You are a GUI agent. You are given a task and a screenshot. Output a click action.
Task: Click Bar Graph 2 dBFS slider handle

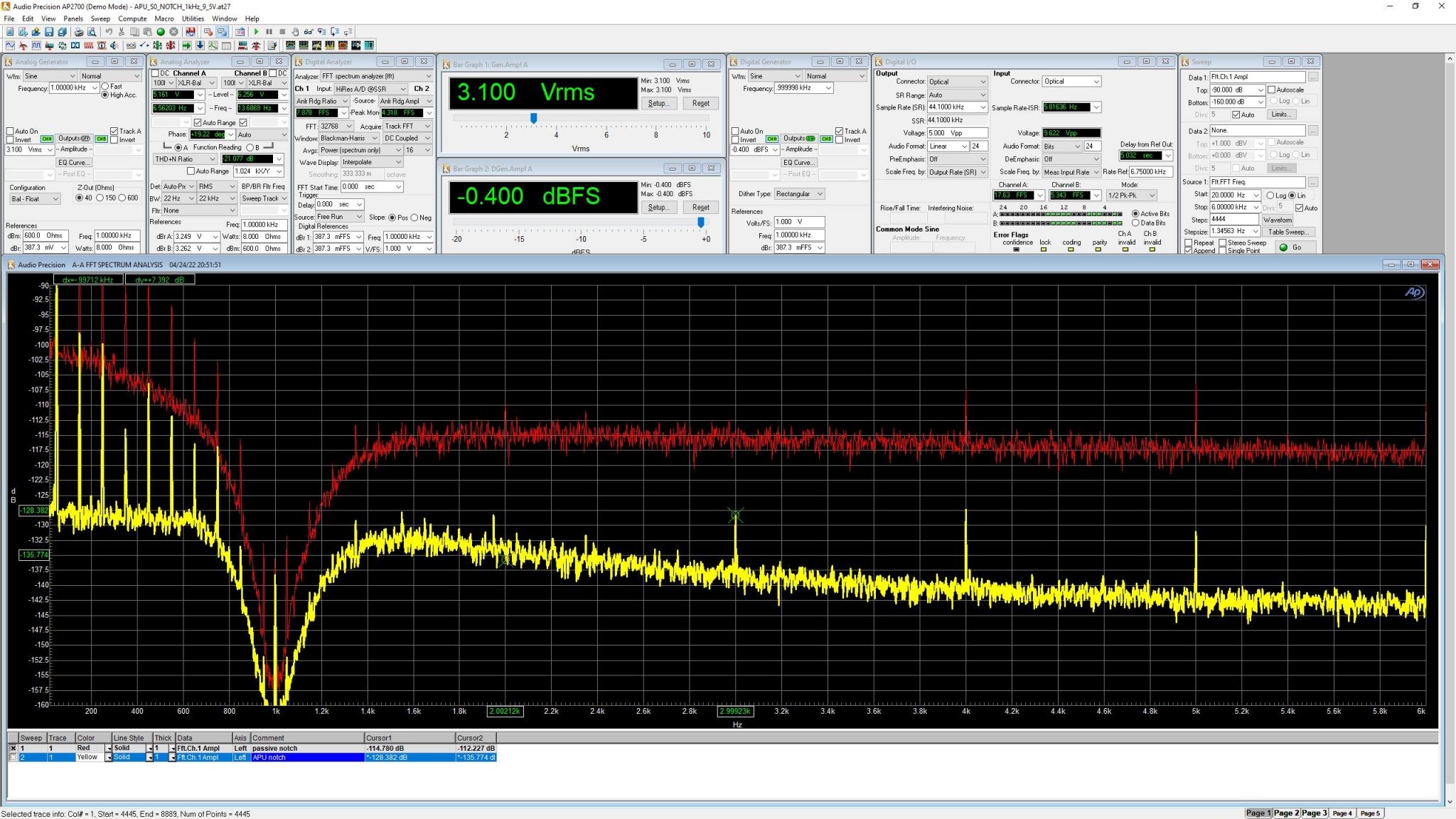[x=701, y=223]
